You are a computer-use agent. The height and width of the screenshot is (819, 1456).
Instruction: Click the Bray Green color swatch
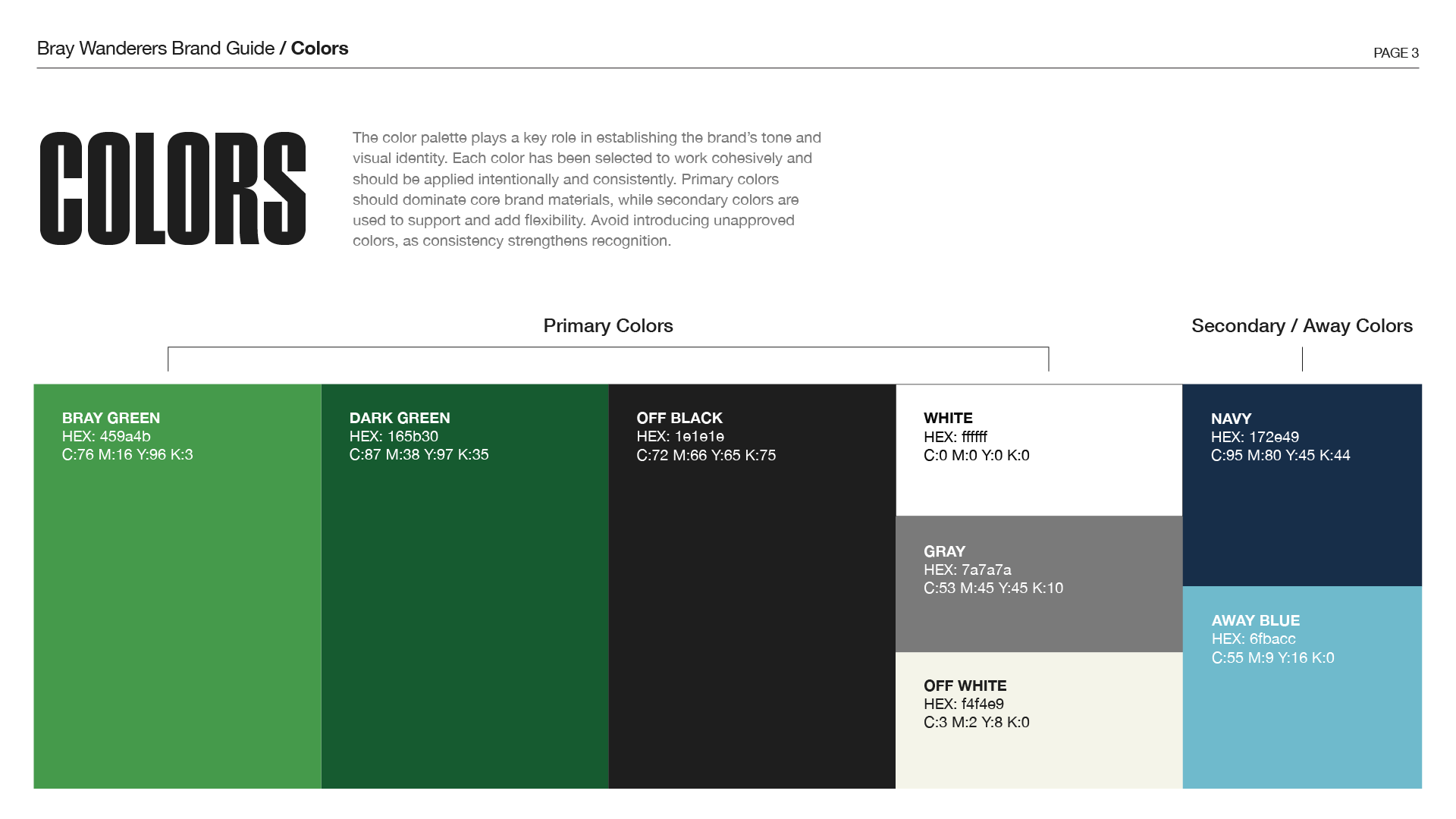[177, 586]
